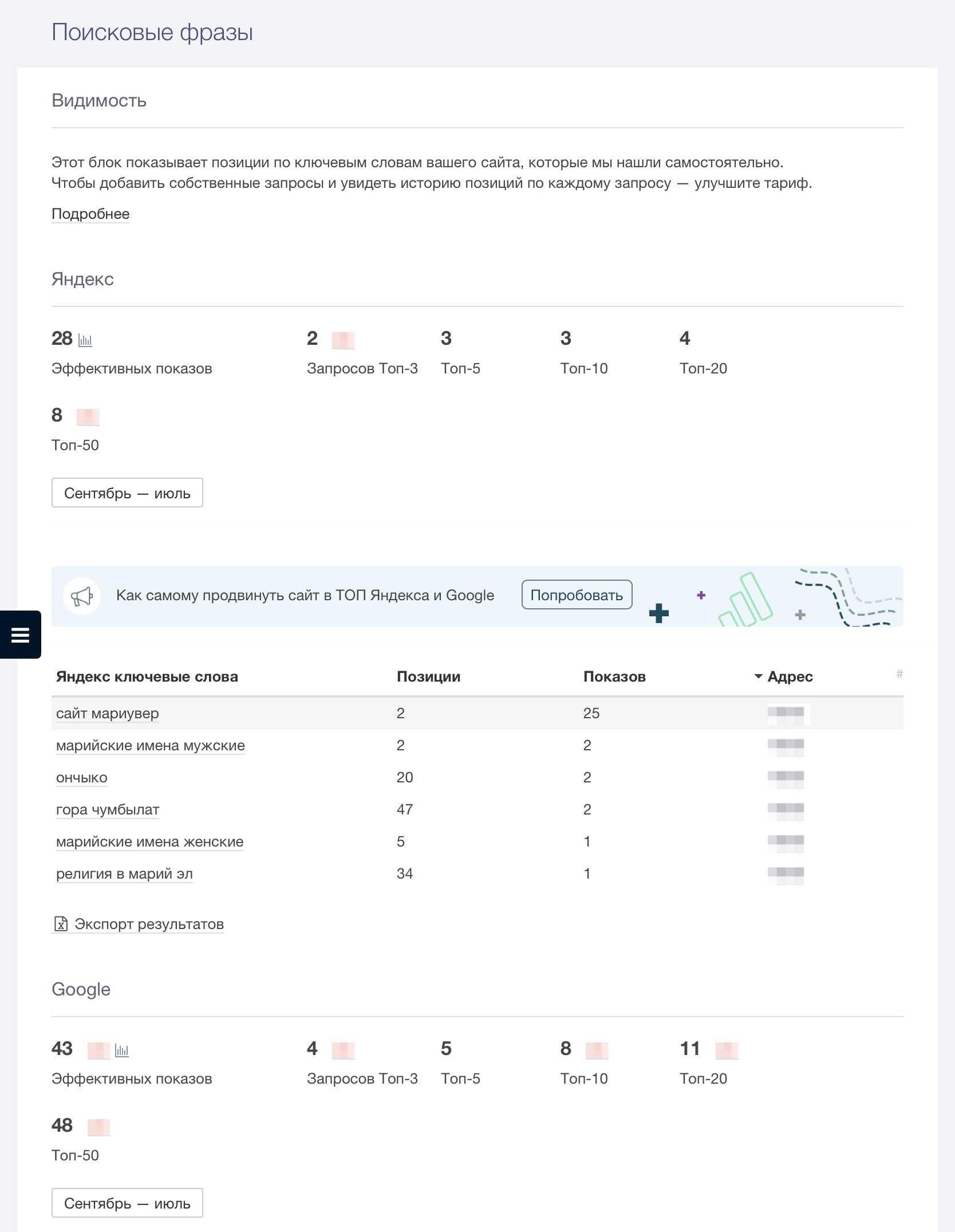Click the hash symbol in table header
The image size is (955, 1232).
point(899,674)
